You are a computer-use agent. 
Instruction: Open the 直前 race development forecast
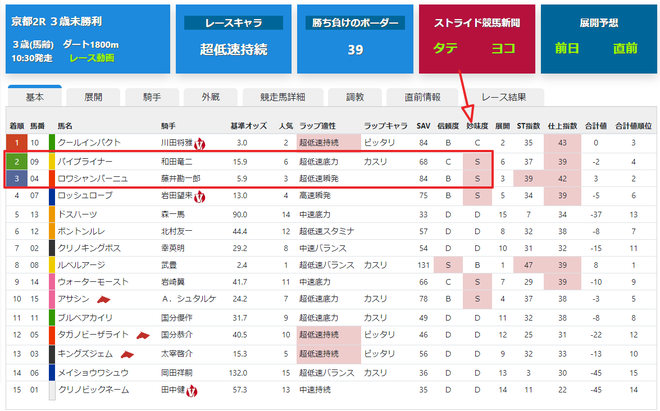coord(625,48)
